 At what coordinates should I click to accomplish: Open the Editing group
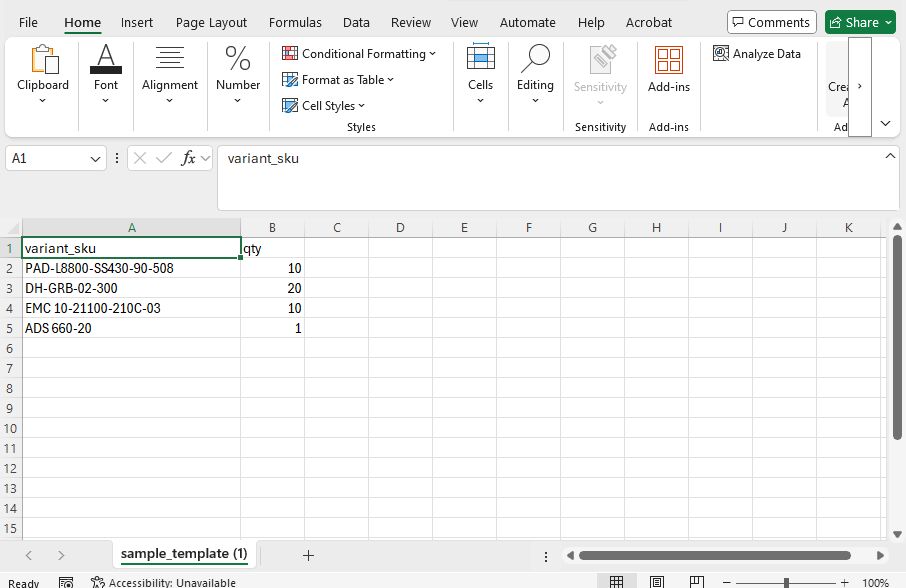click(535, 75)
